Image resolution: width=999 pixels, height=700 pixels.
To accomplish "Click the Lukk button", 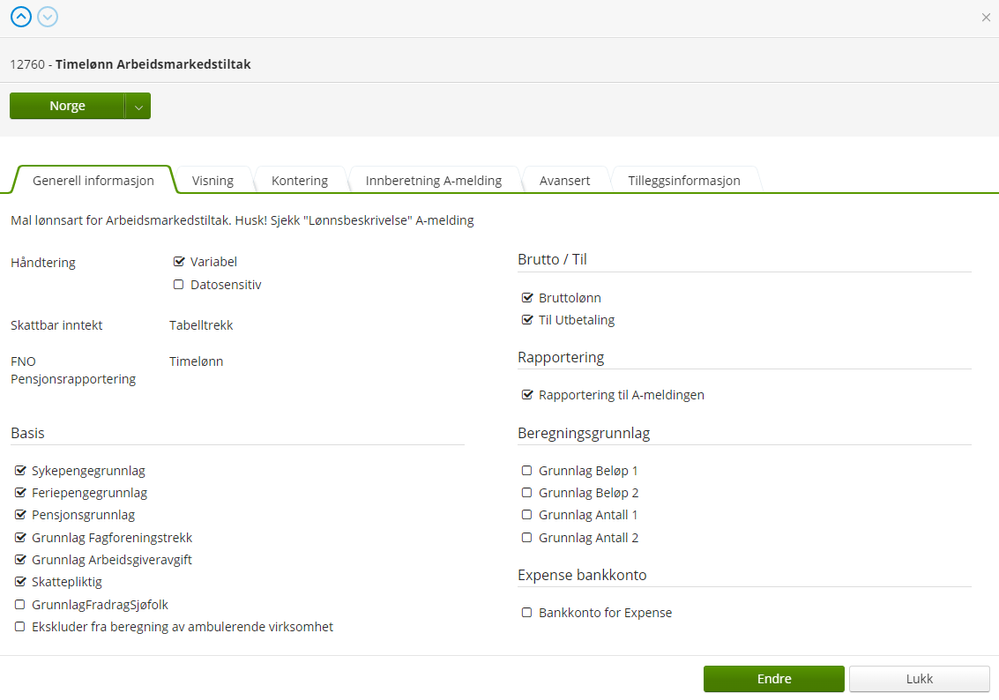I will pos(919,679).
